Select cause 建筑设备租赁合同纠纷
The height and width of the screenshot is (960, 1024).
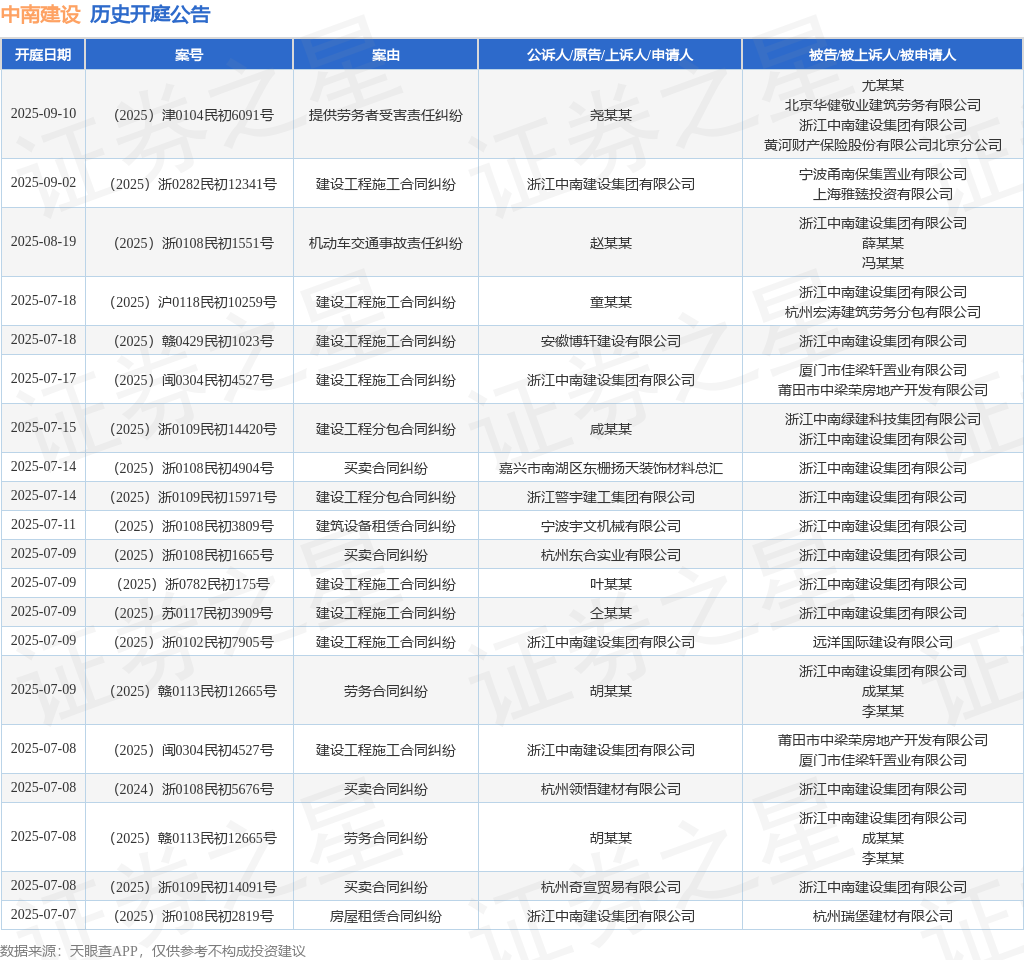385,526
